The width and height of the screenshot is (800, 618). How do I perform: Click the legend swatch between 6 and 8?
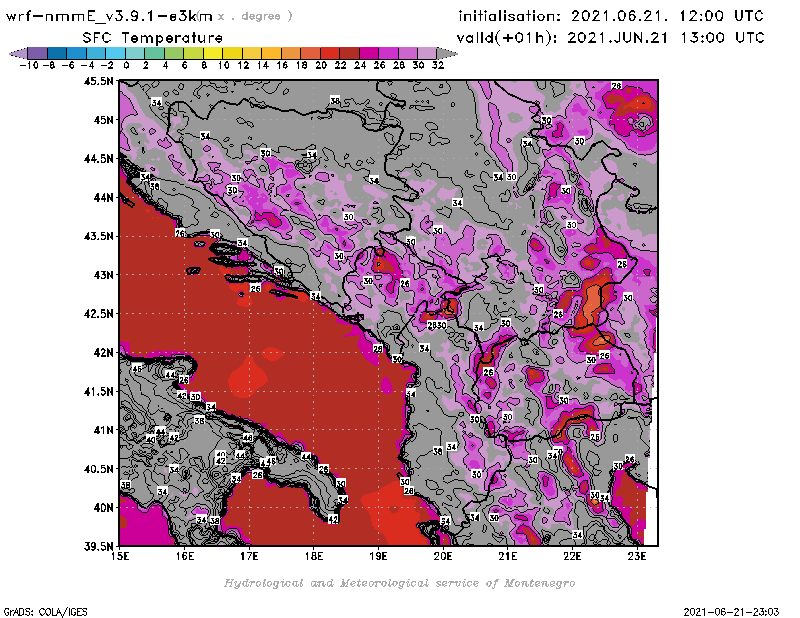pyautogui.click(x=193, y=53)
